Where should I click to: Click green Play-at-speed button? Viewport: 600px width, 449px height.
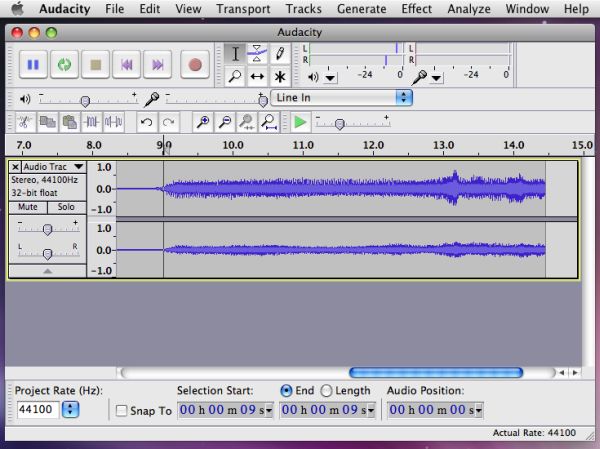coord(300,122)
